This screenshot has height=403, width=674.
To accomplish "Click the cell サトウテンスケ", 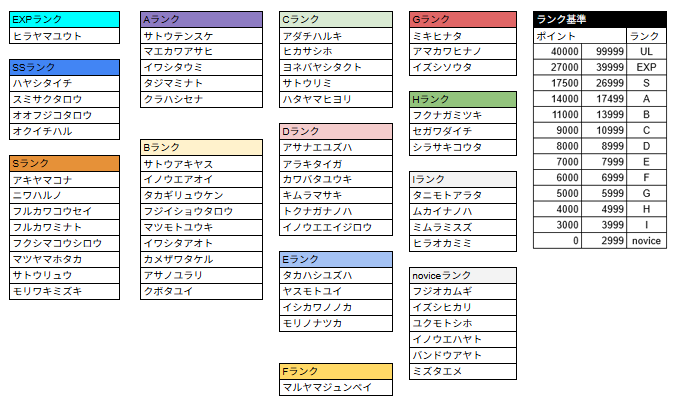I will coord(201,36).
